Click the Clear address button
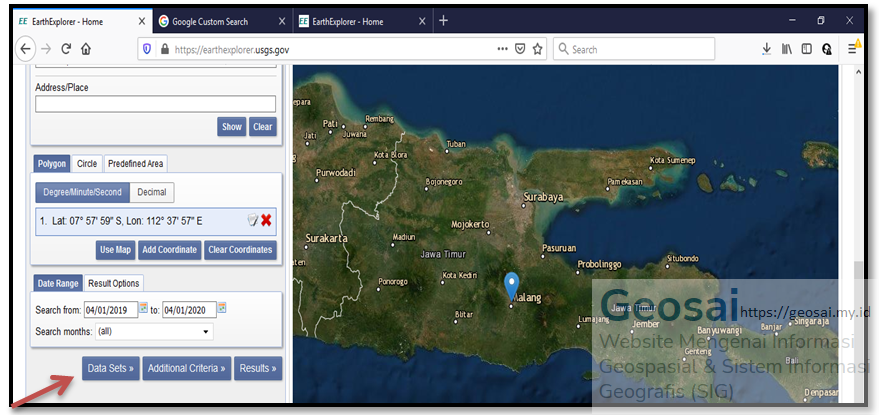Viewport: 879px width, 415px height. 262,127
